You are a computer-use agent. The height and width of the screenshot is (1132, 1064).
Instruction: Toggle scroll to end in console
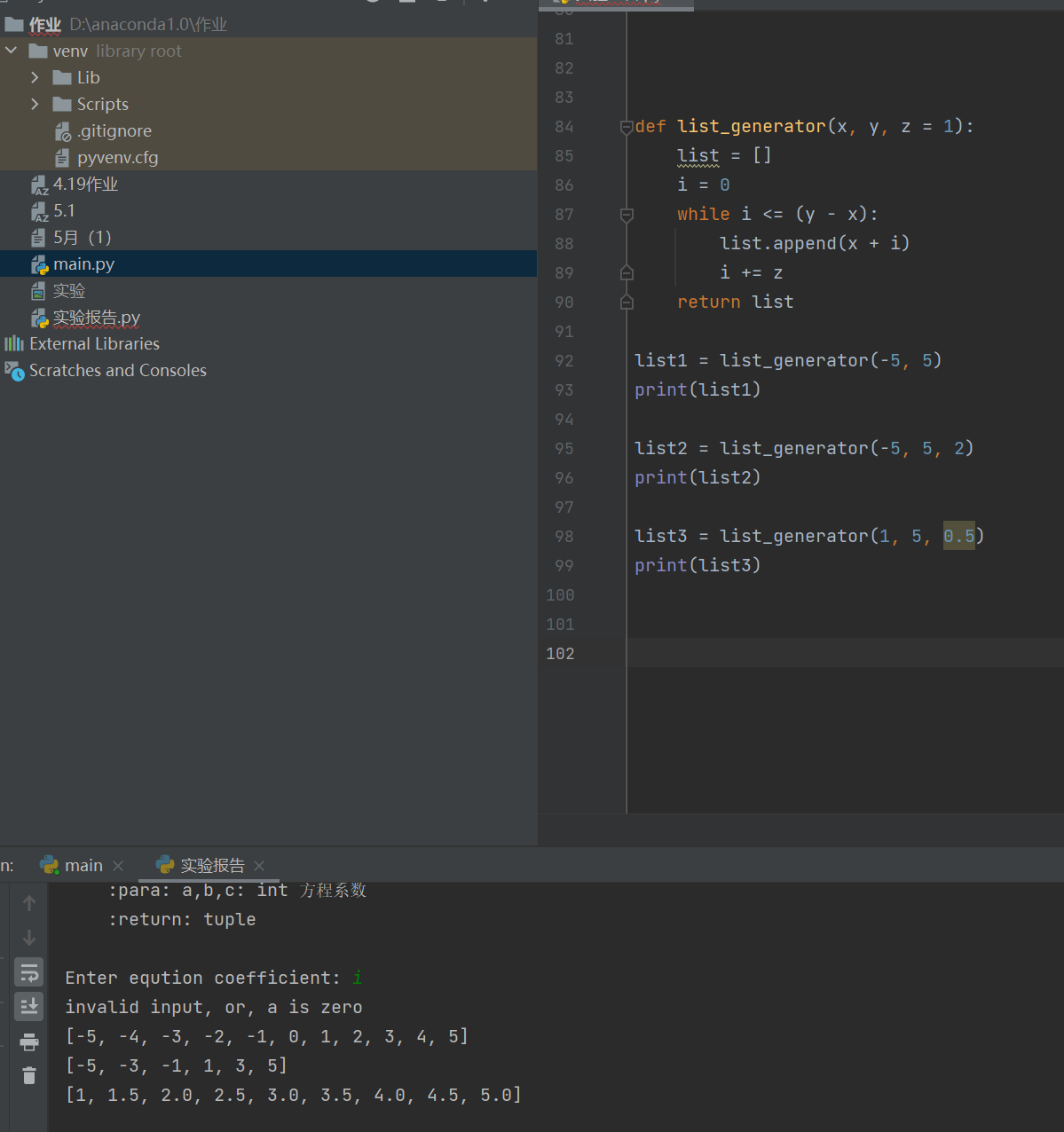pyautogui.click(x=29, y=1007)
